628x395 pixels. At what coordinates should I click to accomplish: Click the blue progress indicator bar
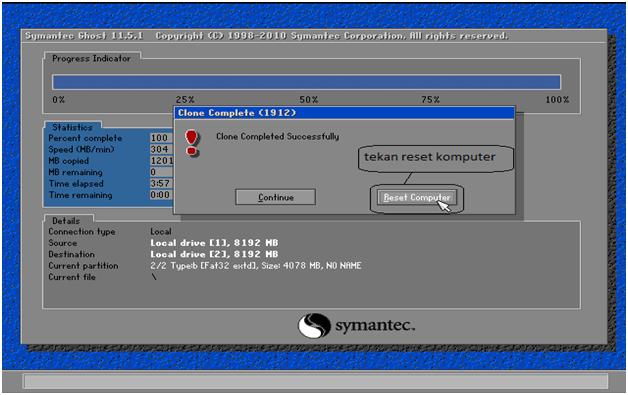pos(306,82)
